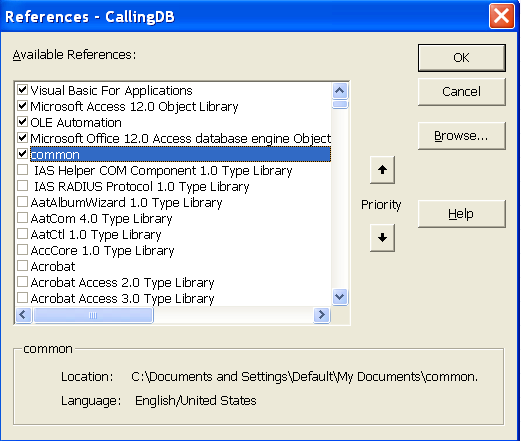Select AatCom 4.0 Type Library text
The image size is (521, 441).
(x=101, y=219)
